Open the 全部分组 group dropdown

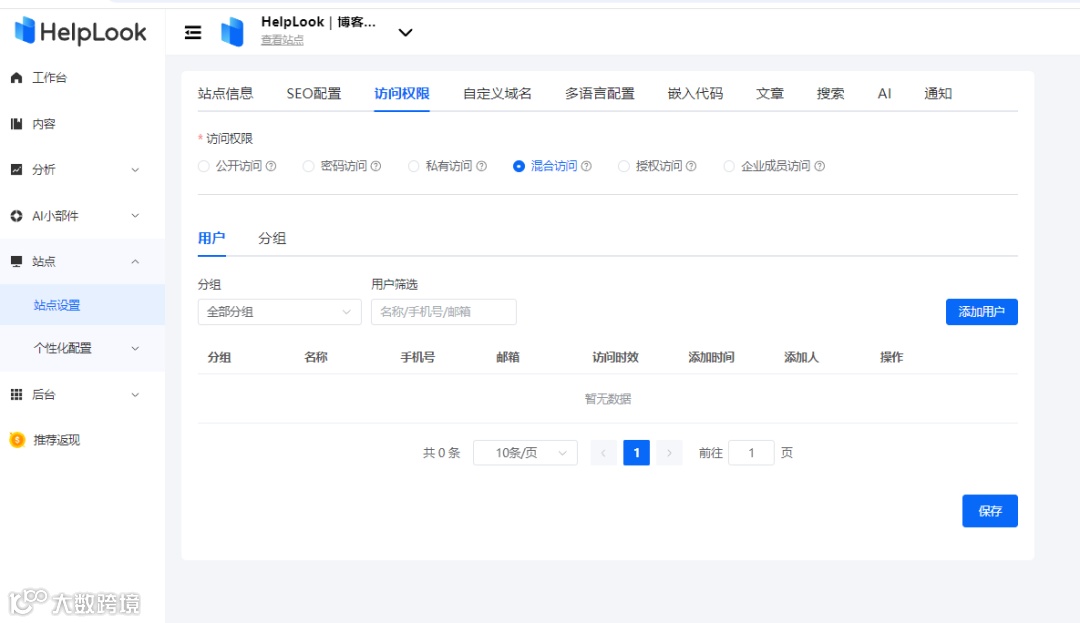tap(279, 312)
